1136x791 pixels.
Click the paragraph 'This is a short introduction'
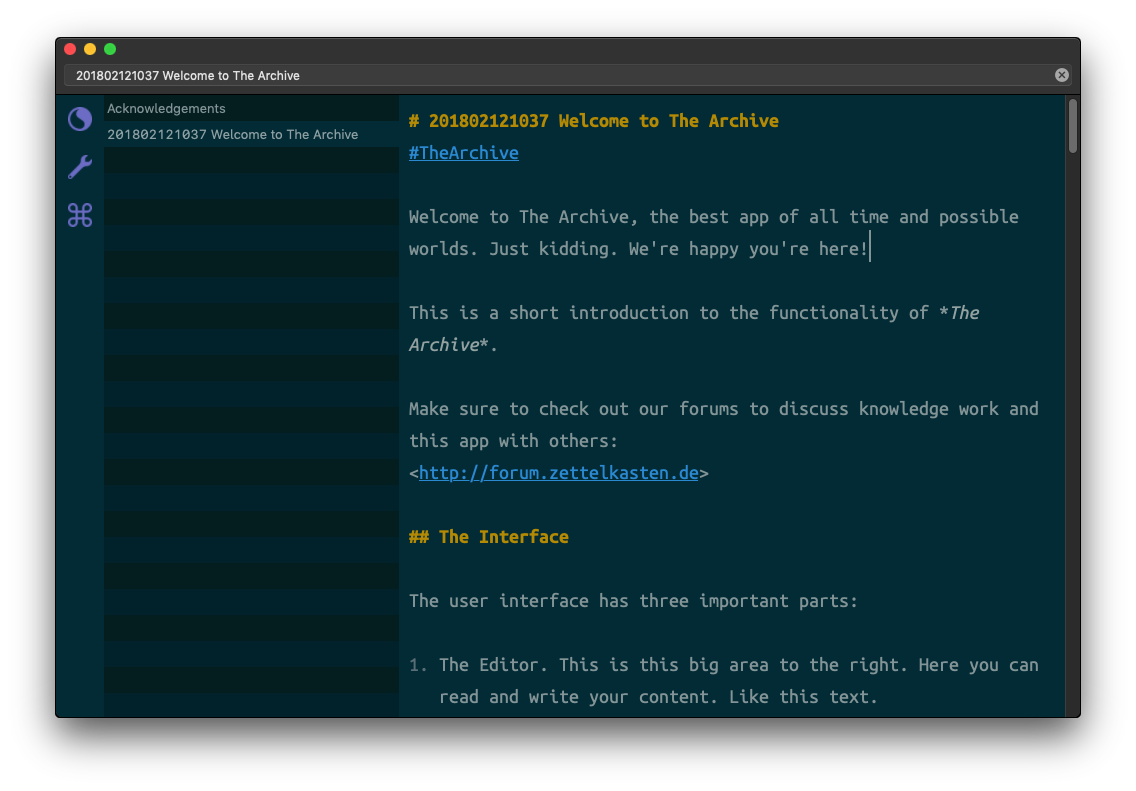[694, 329]
